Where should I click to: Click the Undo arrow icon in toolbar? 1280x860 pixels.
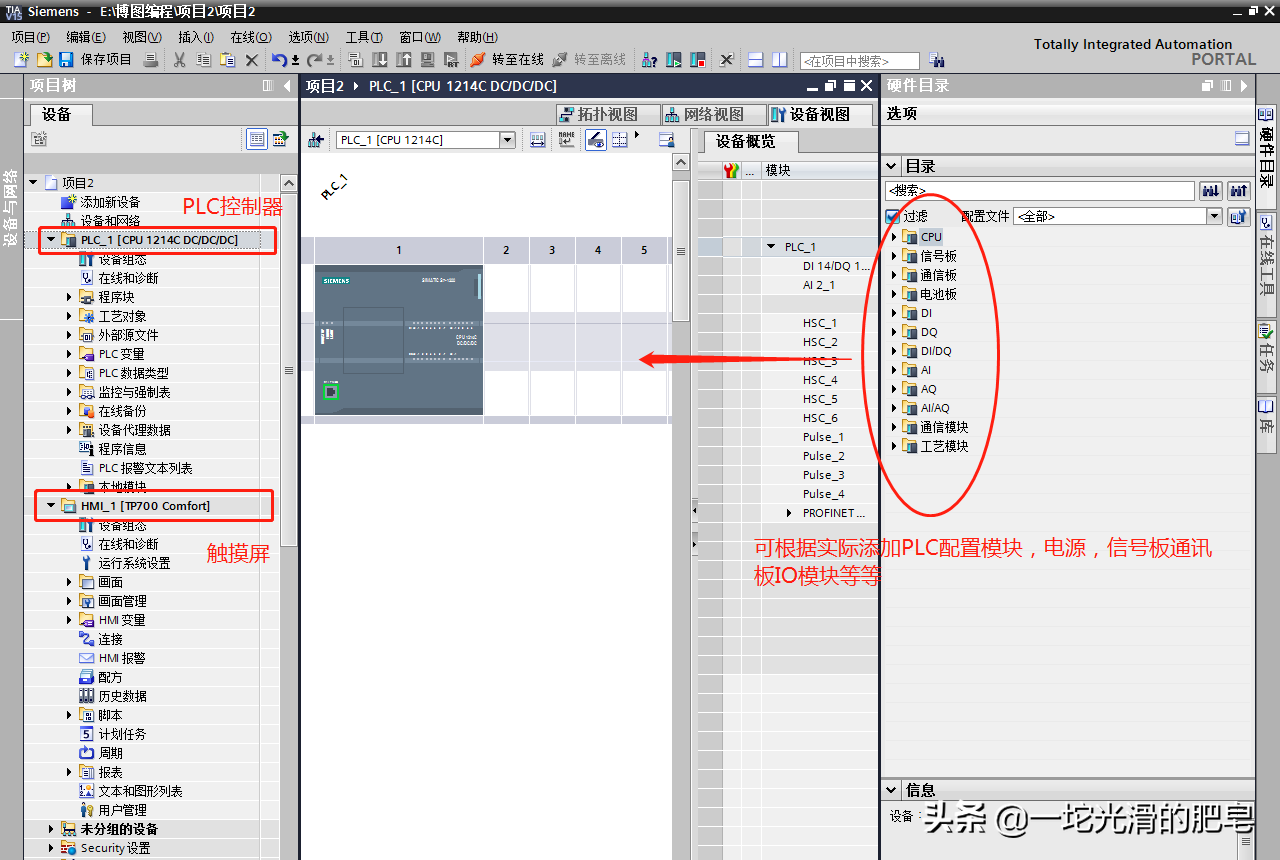[x=280, y=60]
